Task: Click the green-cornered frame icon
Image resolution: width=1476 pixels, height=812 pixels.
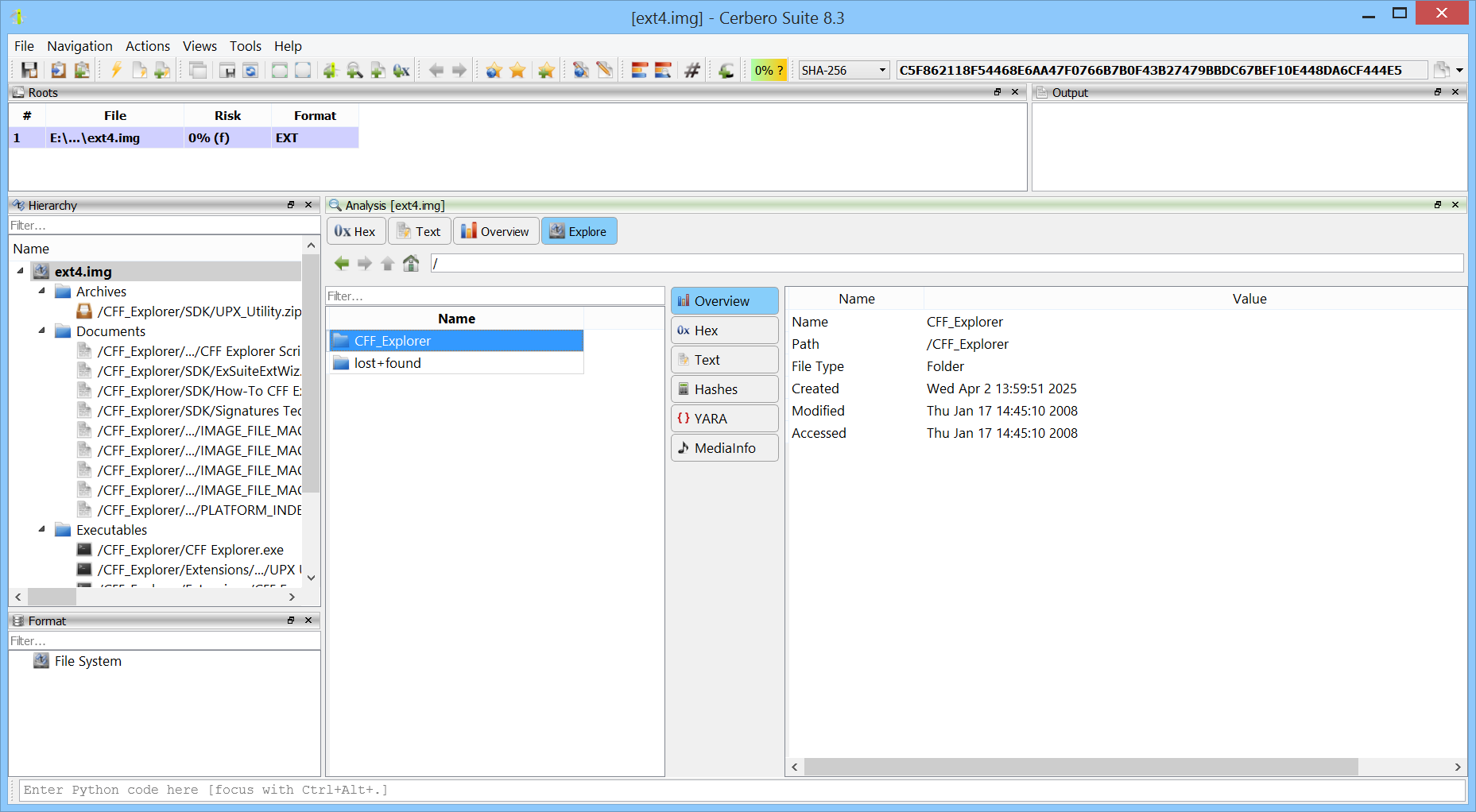Action: pyautogui.click(x=280, y=70)
